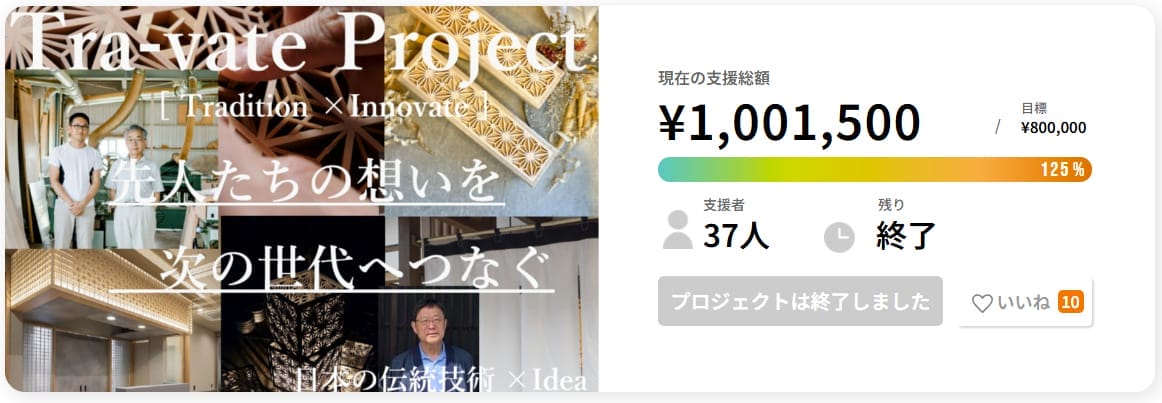Click the 終了 remaining time text
This screenshot has width=1162, height=403.
pyautogui.click(x=906, y=236)
